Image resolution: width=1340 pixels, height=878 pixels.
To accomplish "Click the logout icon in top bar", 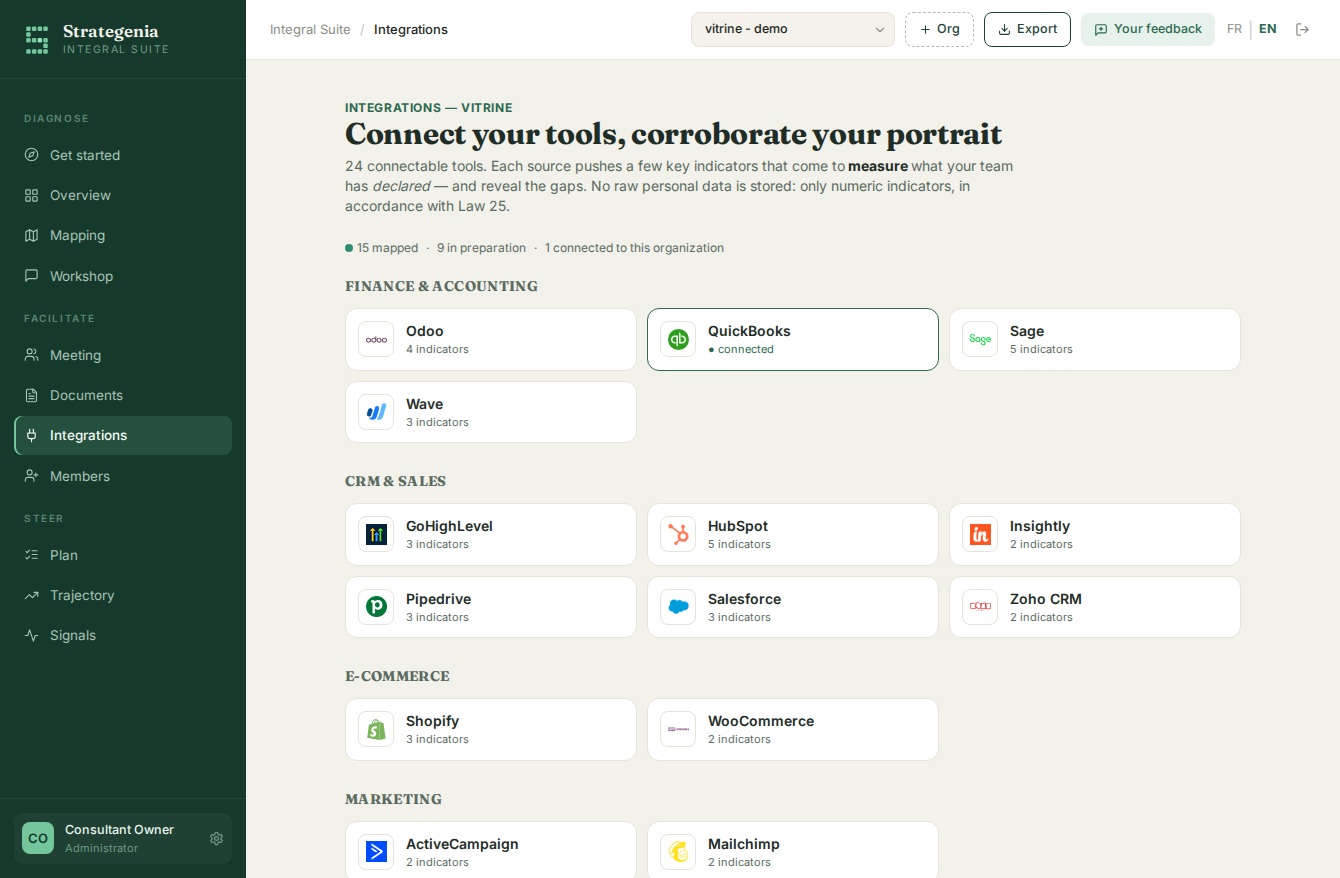I will click(1302, 29).
